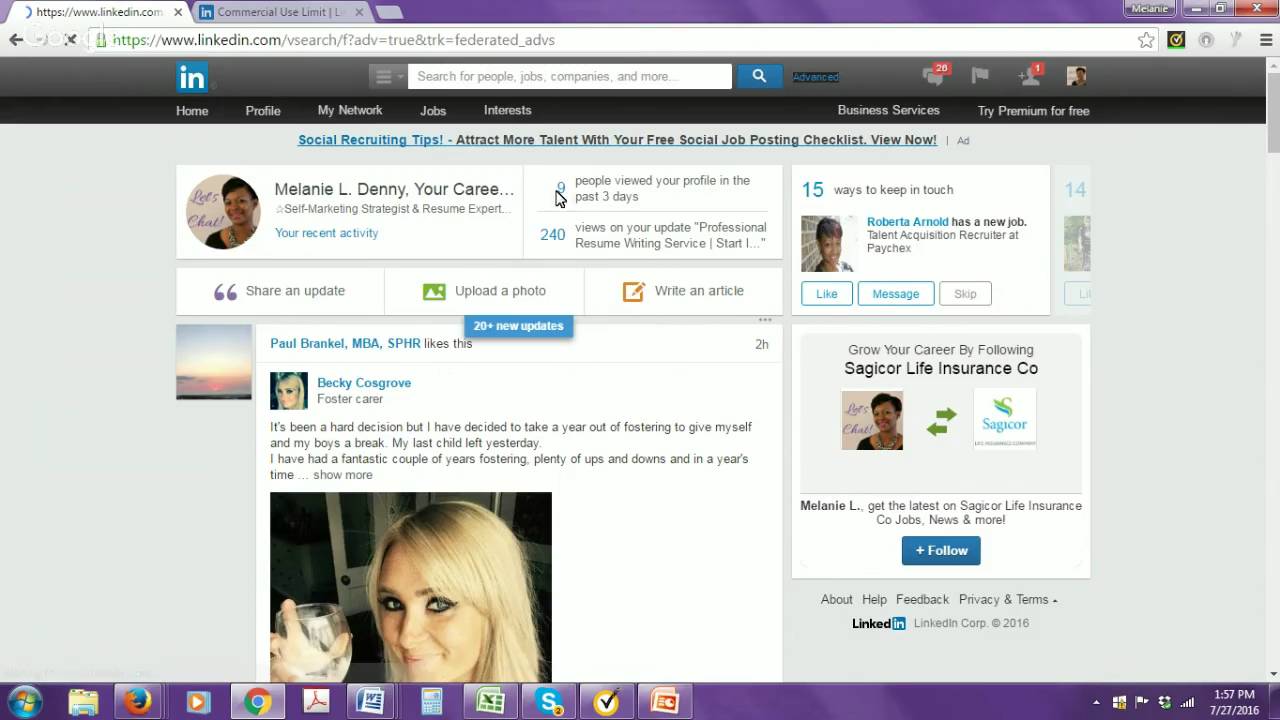Focus the people and jobs search field
Screen dimensions: 1280x720
click(569, 76)
